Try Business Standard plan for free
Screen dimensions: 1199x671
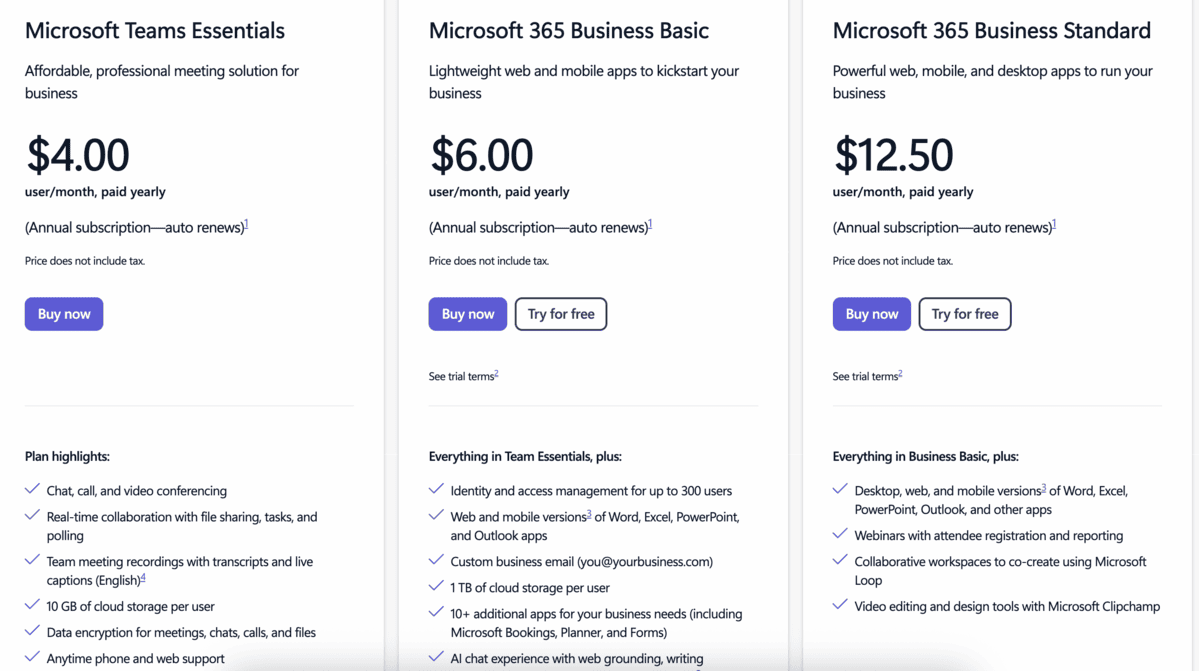point(965,314)
